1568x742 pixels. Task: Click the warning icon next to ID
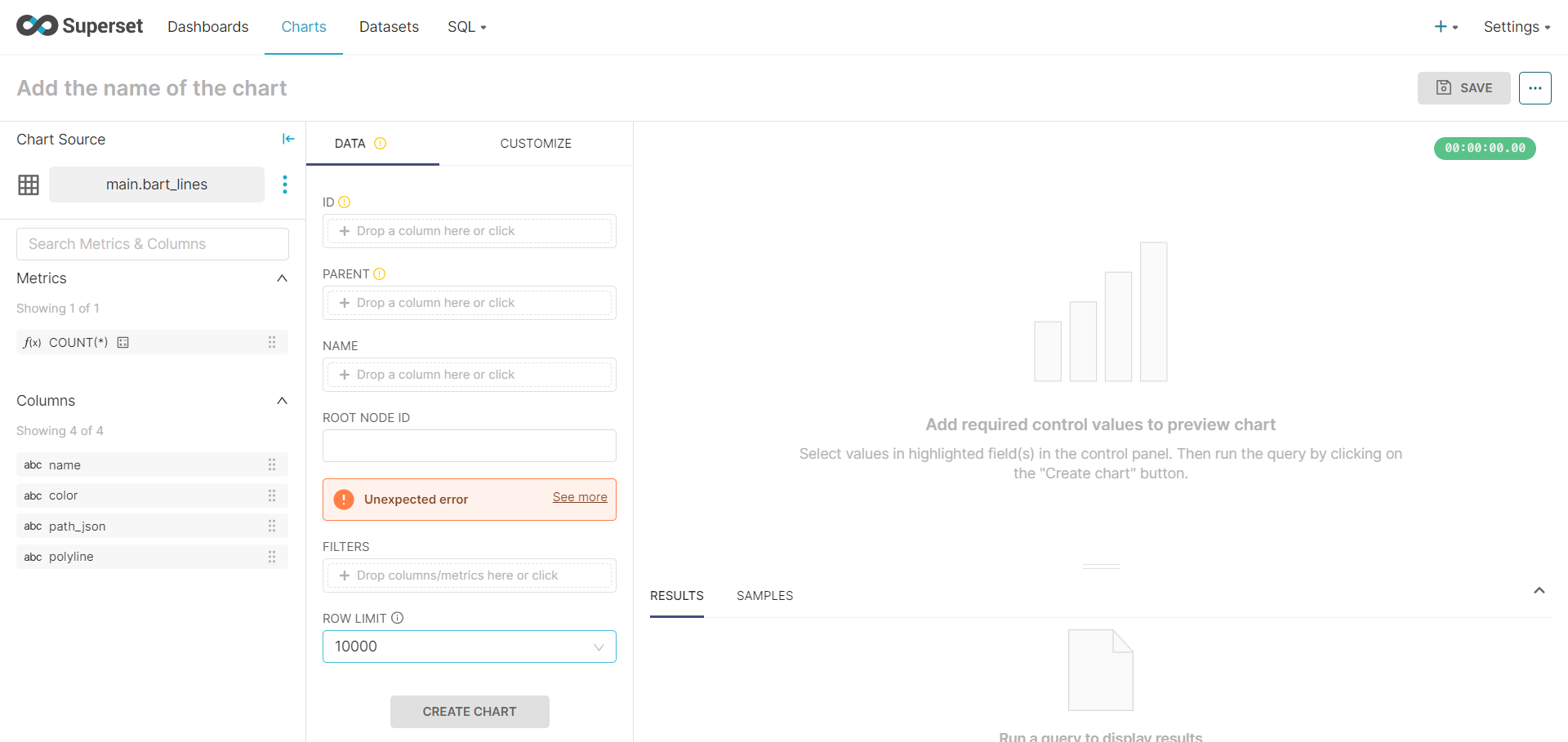click(x=345, y=202)
